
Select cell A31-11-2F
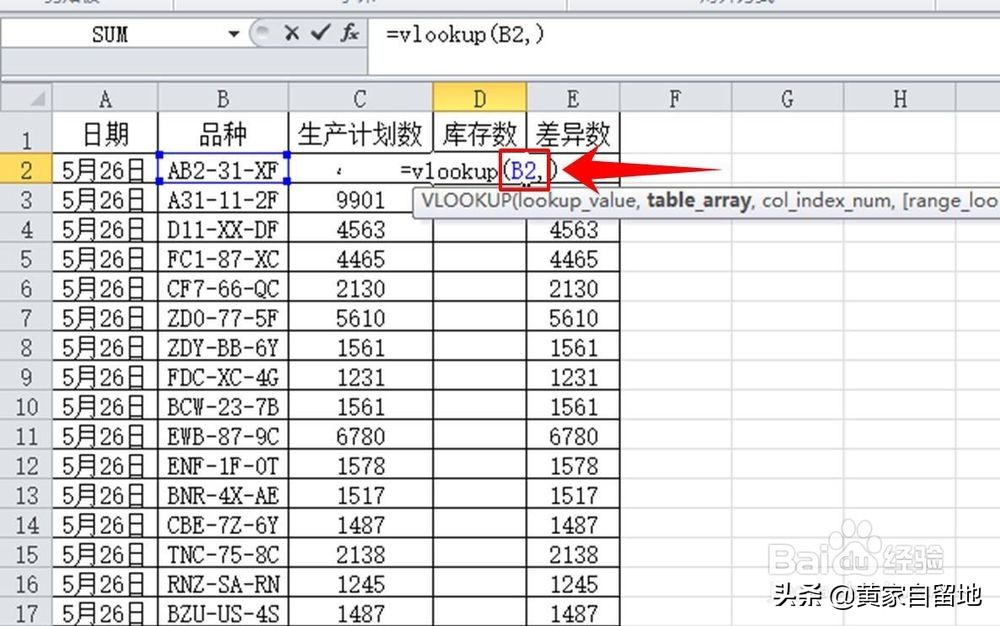(x=223, y=200)
